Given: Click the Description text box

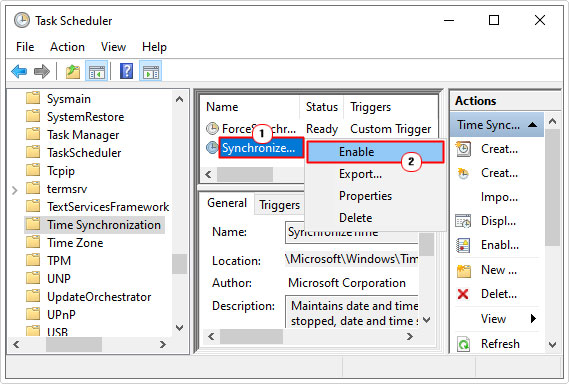Looking at the screenshot, I should [352, 312].
